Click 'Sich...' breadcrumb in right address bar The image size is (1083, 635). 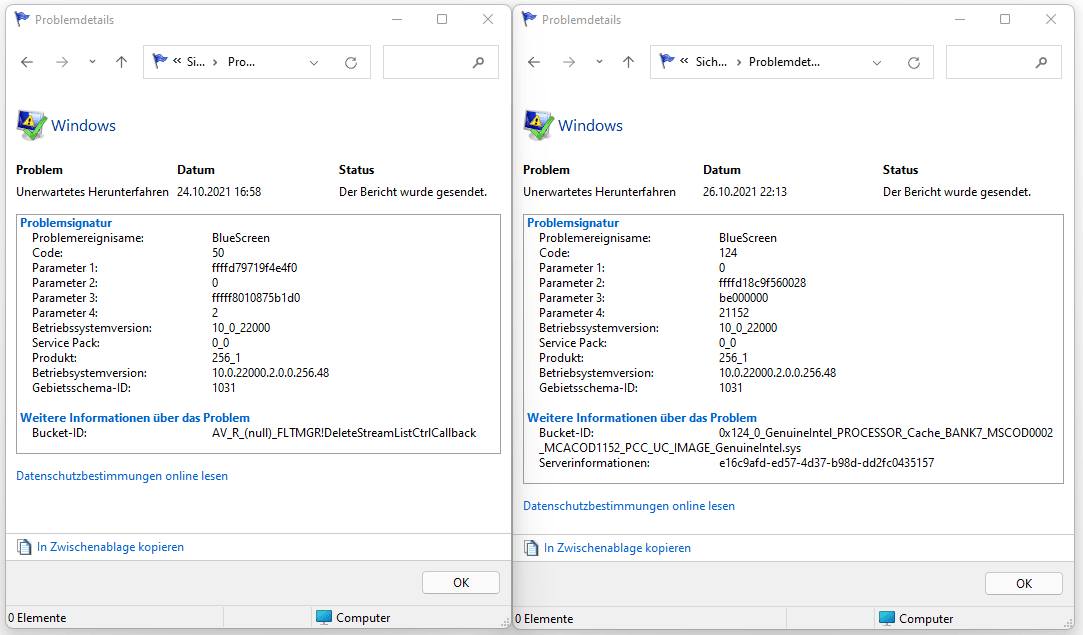pos(711,62)
